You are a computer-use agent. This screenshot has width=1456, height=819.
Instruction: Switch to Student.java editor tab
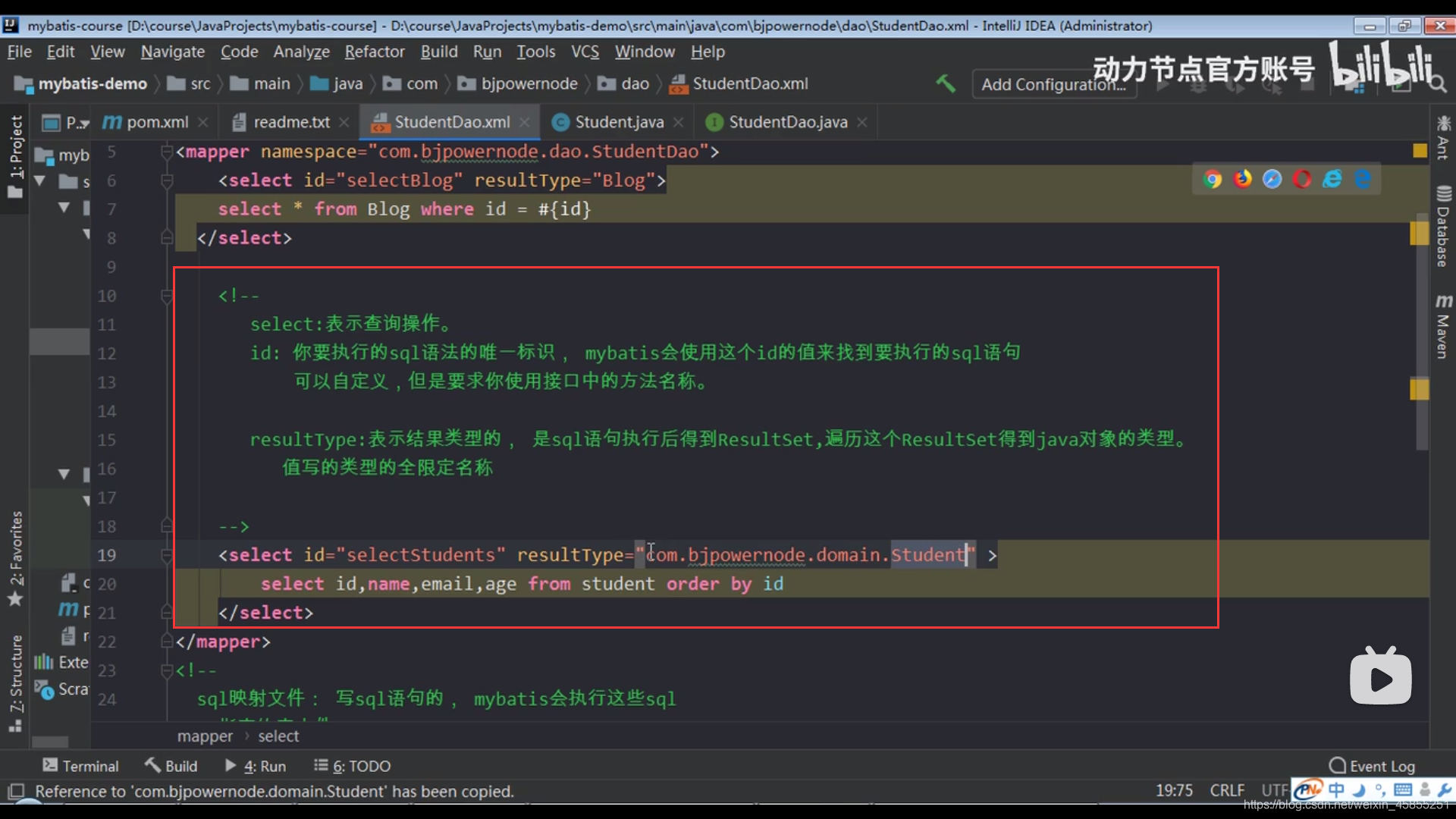point(619,122)
